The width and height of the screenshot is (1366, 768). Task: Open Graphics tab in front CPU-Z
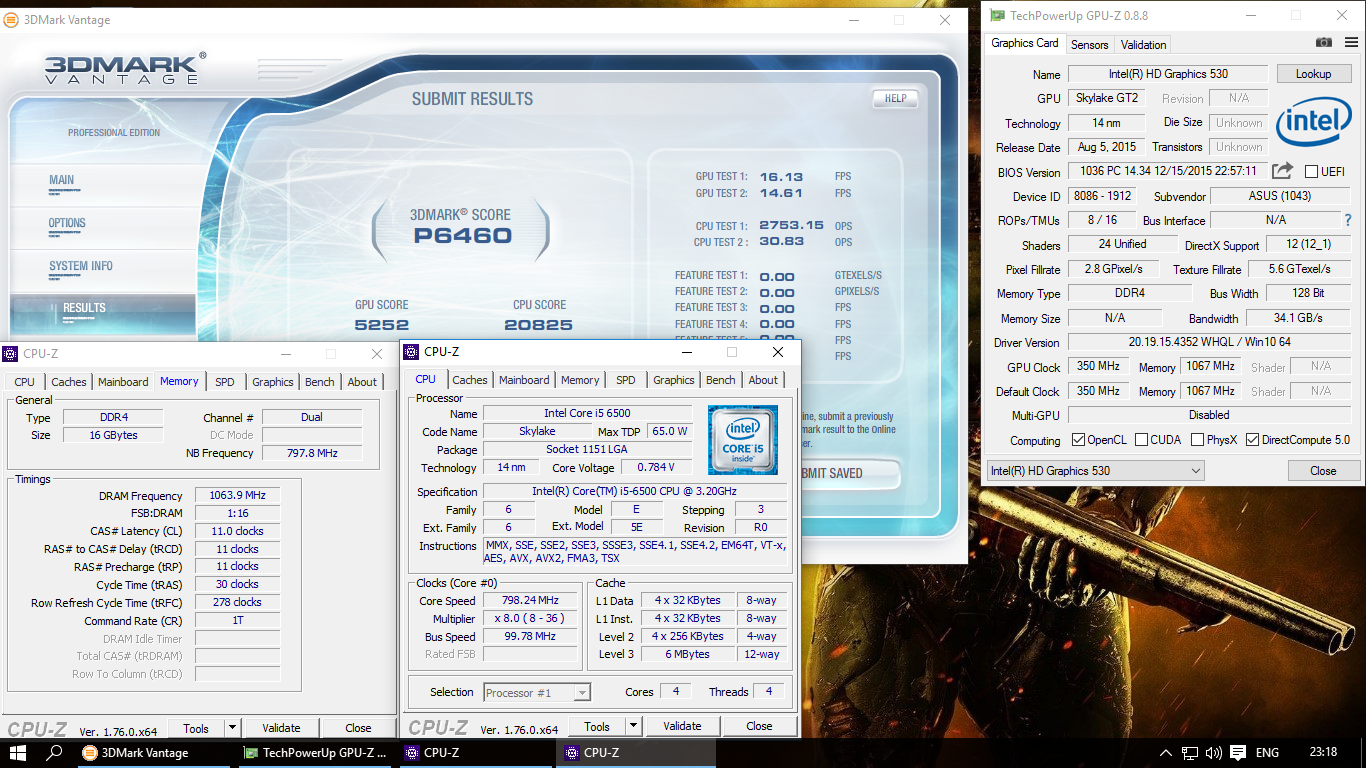tap(673, 380)
